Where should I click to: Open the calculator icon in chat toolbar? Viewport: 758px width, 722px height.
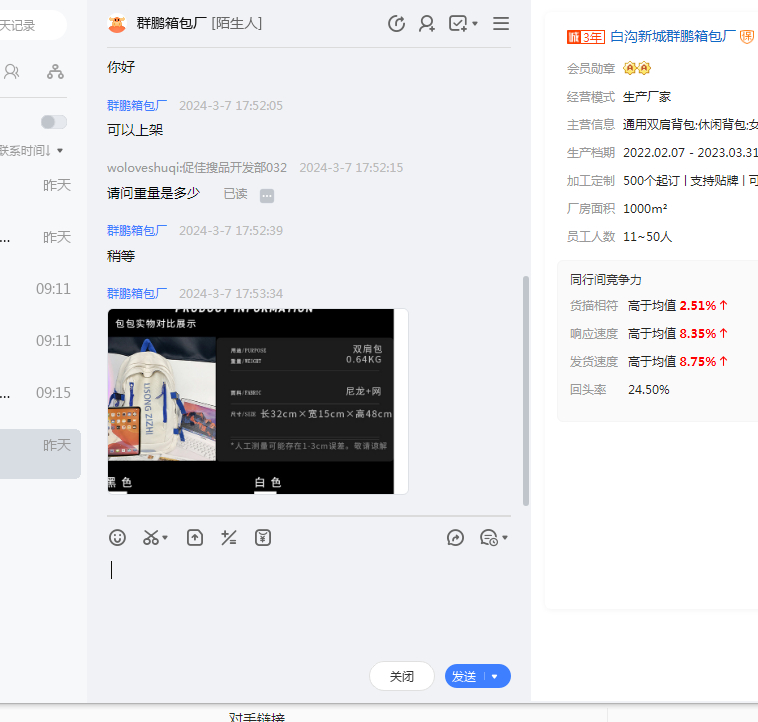click(229, 538)
